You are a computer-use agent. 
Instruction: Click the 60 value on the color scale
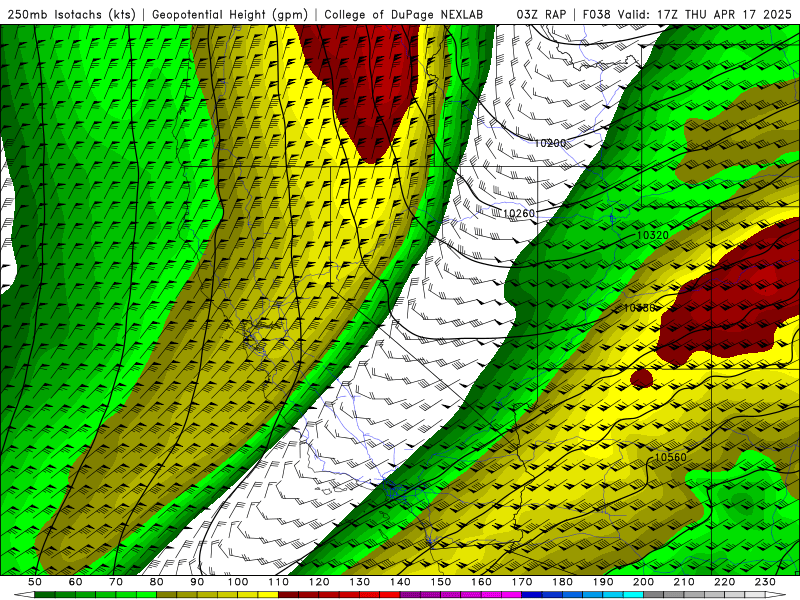tap(75, 582)
